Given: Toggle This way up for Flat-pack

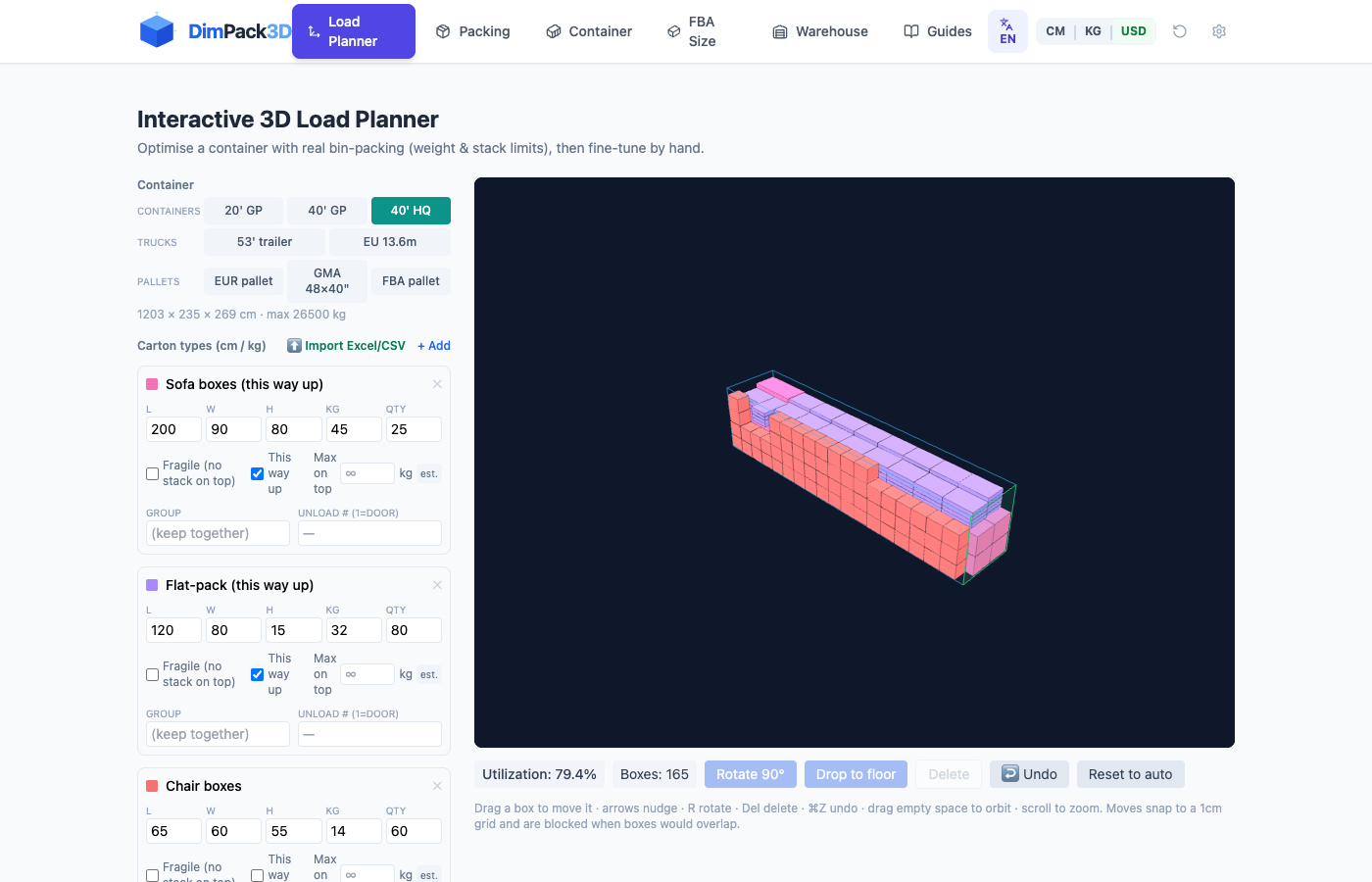Looking at the screenshot, I should pyautogui.click(x=257, y=674).
